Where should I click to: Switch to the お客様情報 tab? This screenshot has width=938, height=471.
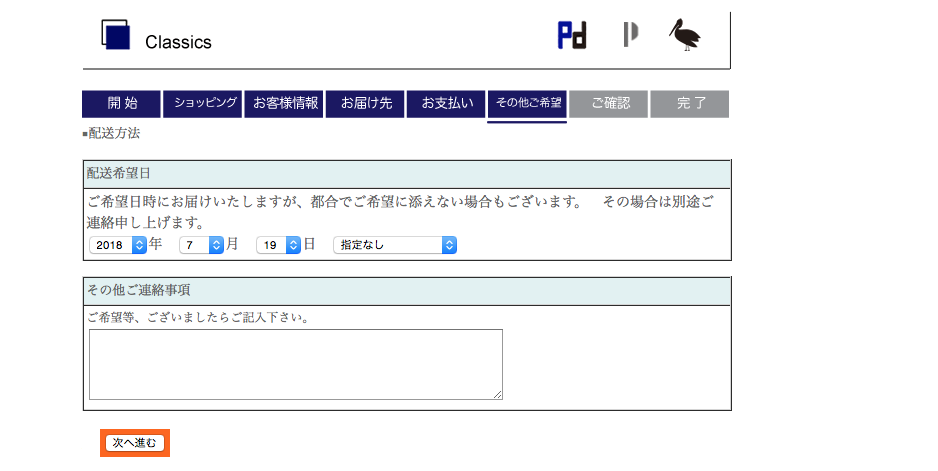pyautogui.click(x=284, y=104)
